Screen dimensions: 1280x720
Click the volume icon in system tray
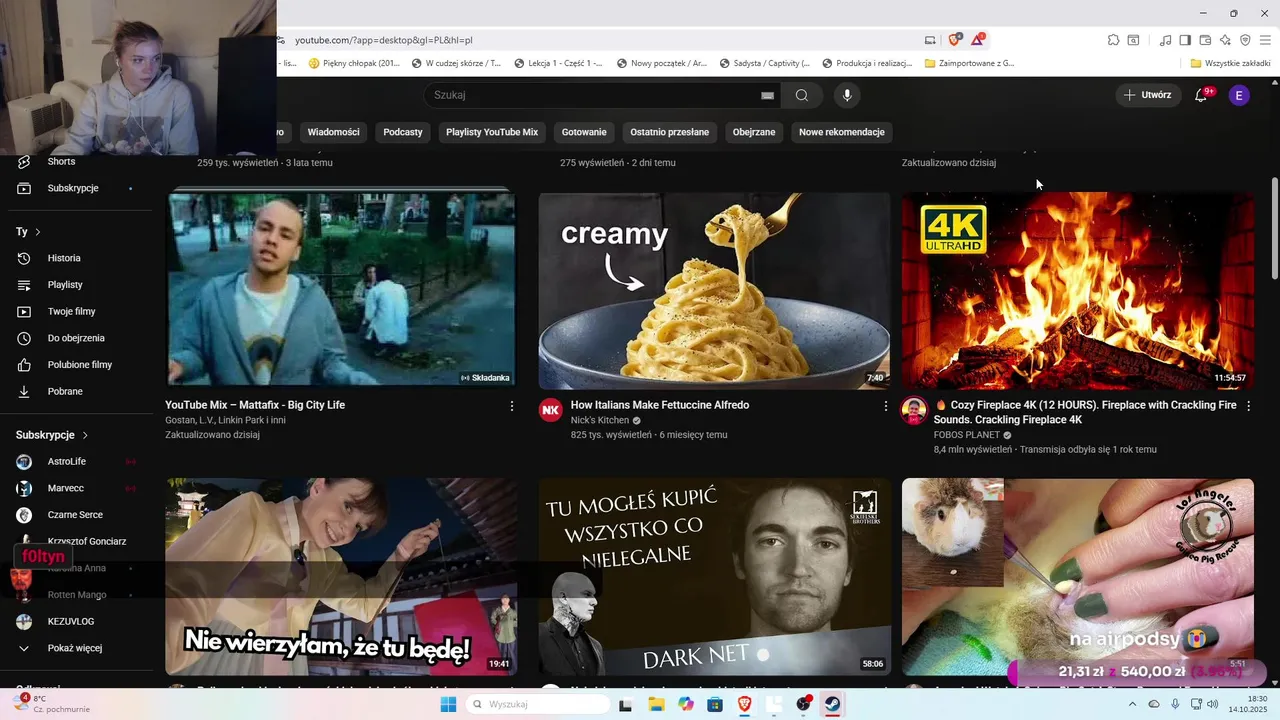click(1212, 704)
